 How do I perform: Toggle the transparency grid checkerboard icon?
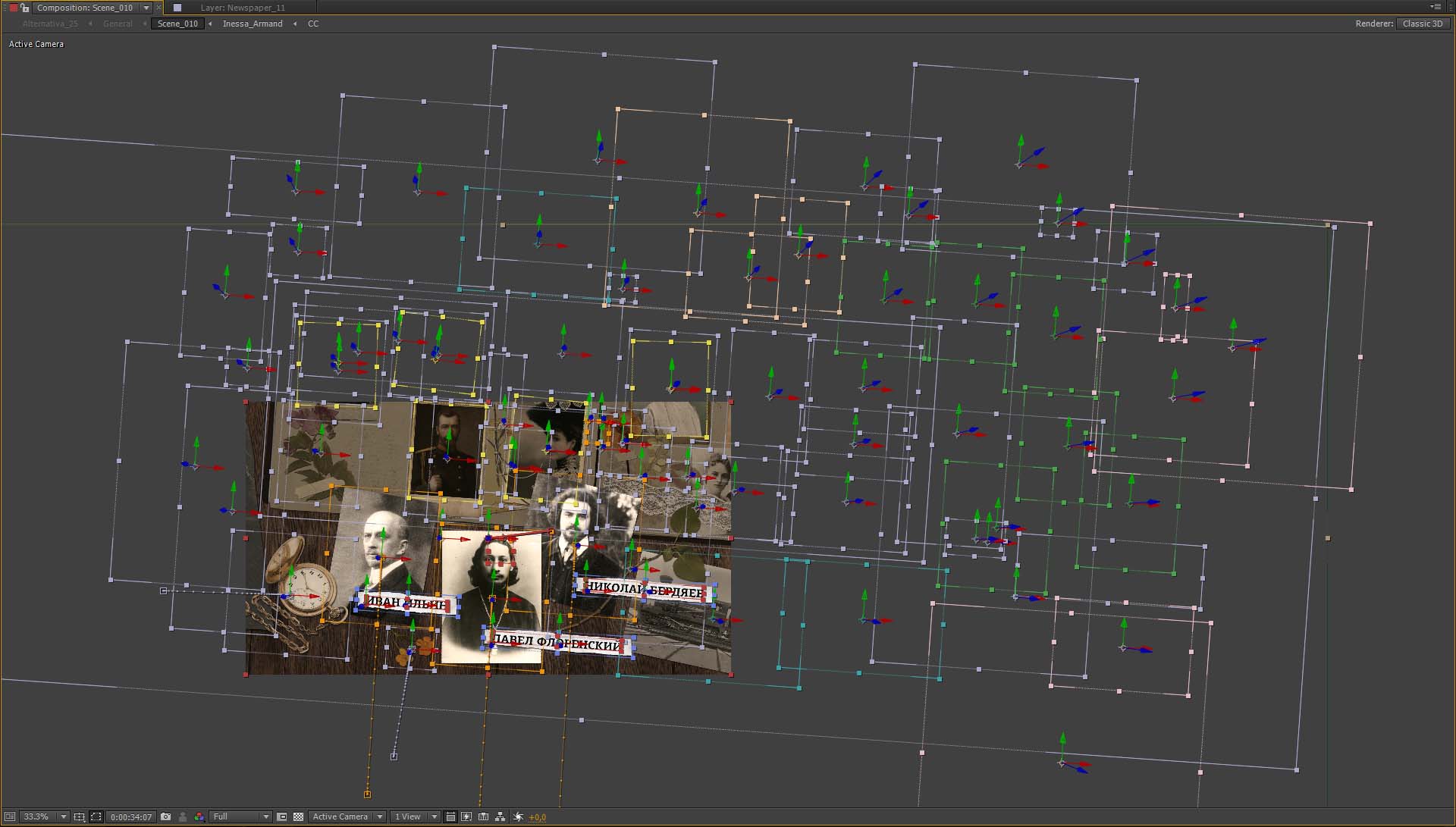(298, 816)
